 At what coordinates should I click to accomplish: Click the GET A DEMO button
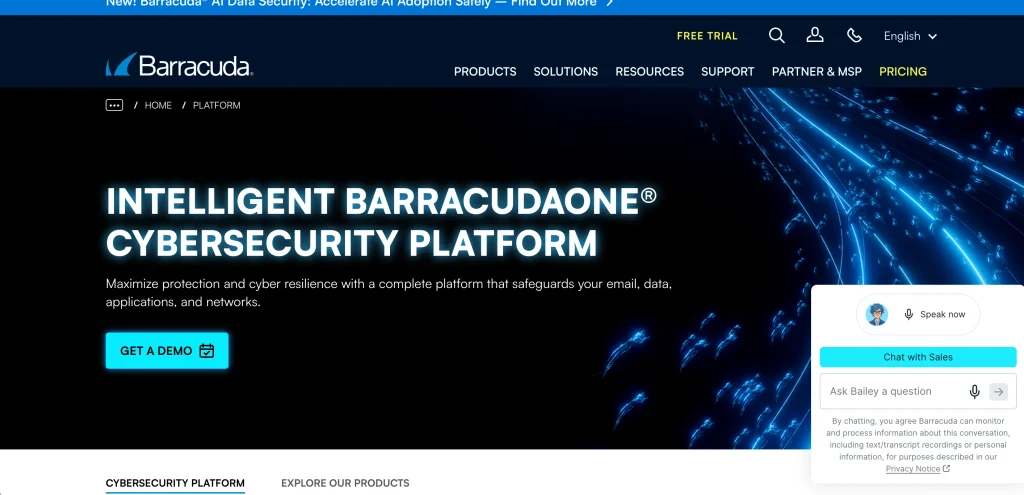167,351
